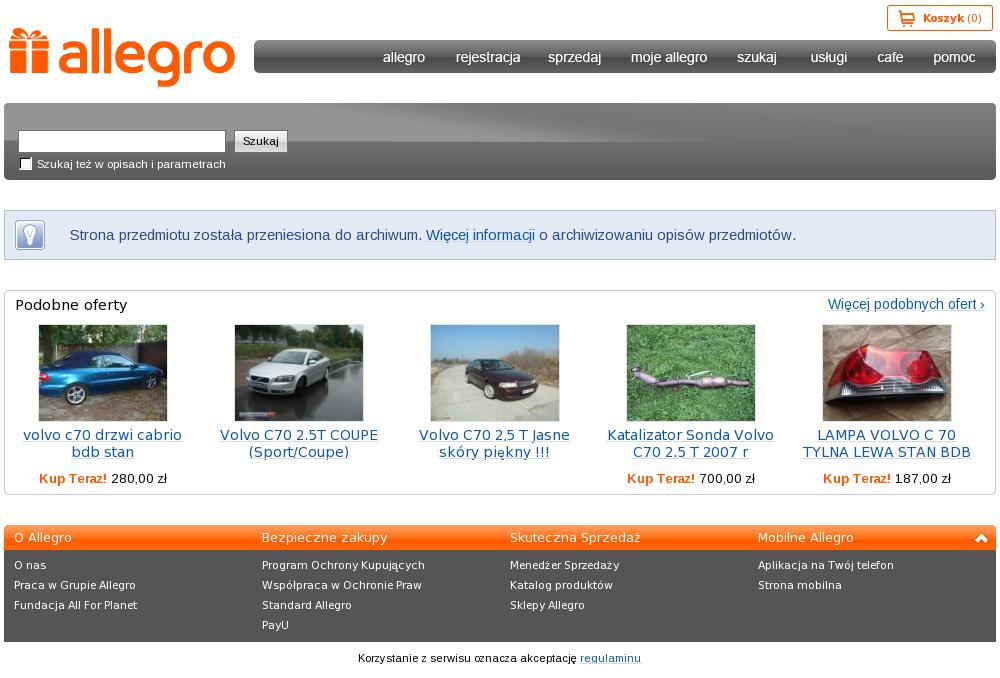Open 'Katalizator Sonda Volvo C70' offer link
This screenshot has width=1000, height=678.
691,443
